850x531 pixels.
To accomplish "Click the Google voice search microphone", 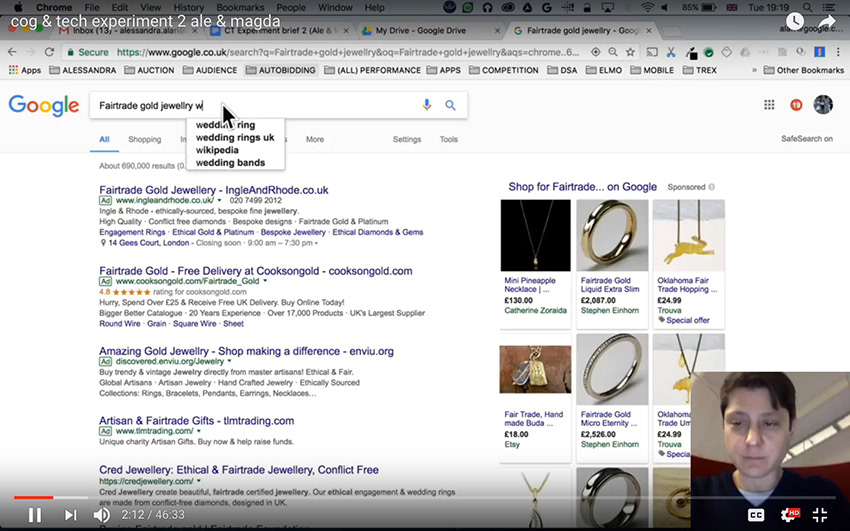I will [x=427, y=105].
